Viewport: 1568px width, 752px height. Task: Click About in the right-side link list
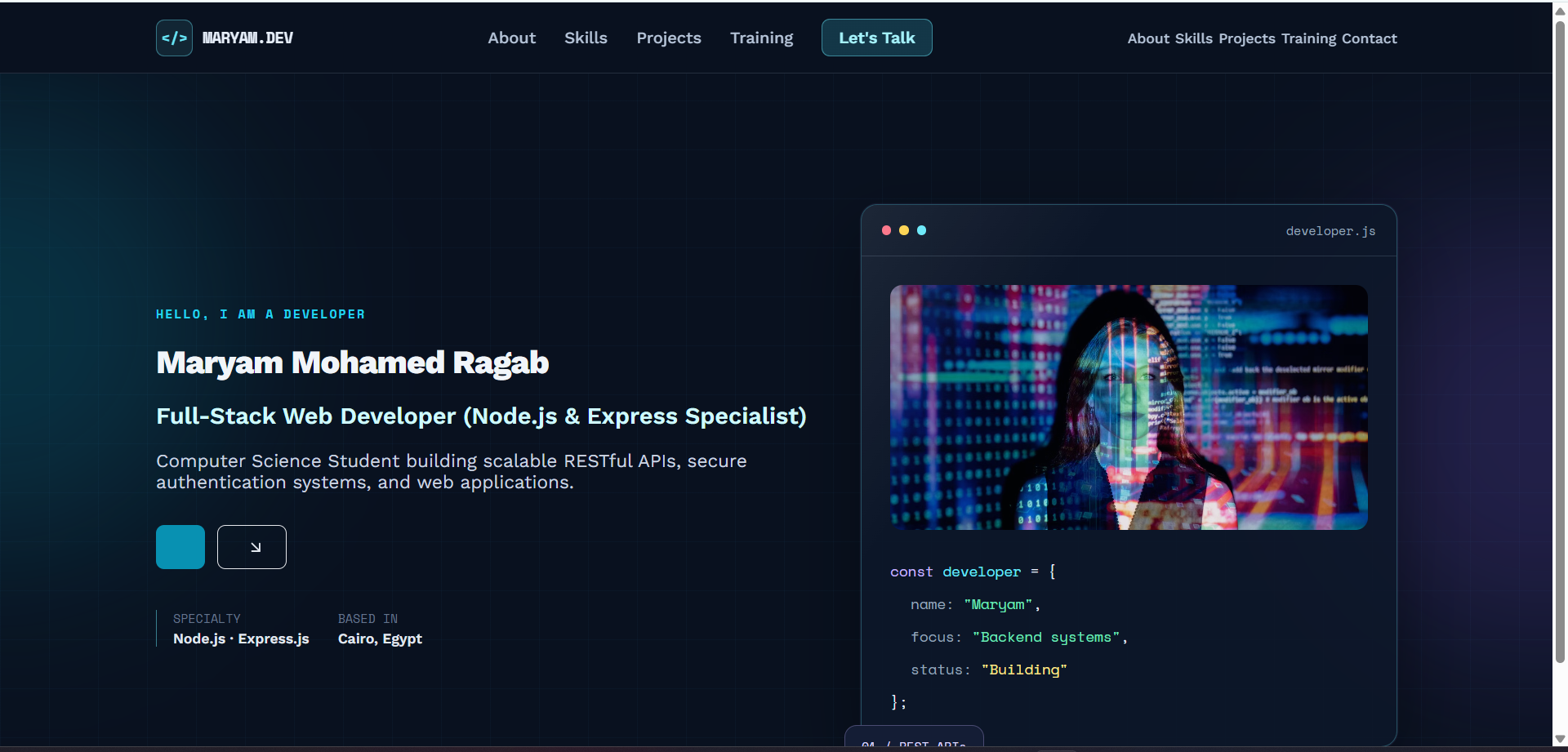click(x=1148, y=38)
